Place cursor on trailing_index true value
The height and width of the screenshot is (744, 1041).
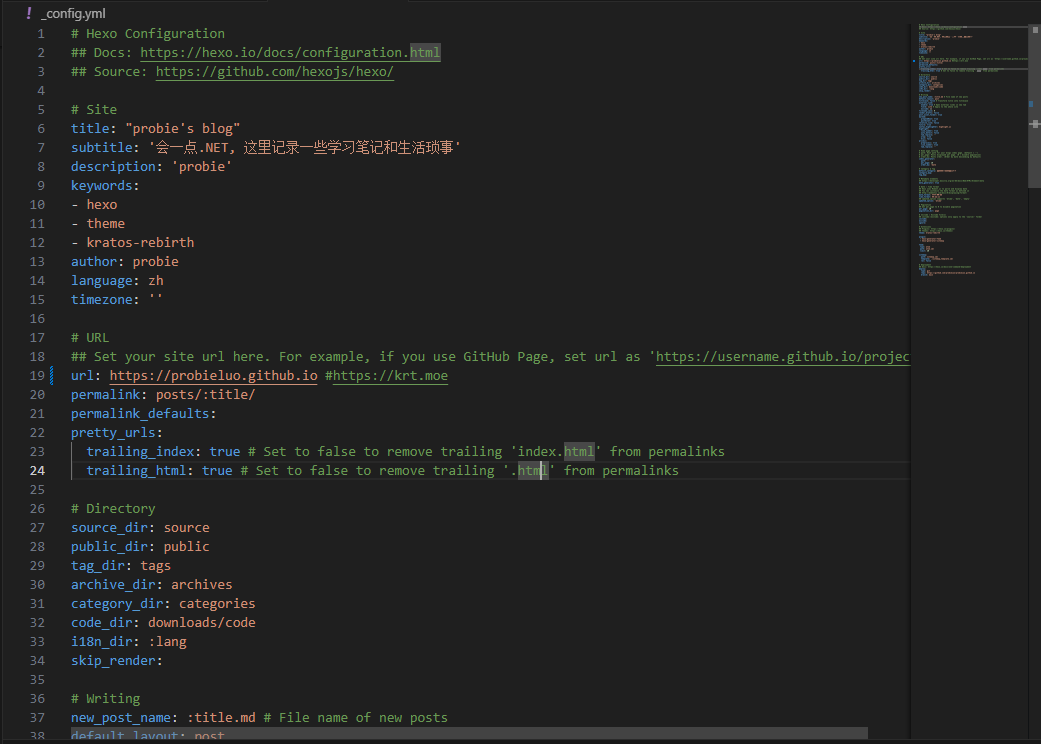coord(225,452)
